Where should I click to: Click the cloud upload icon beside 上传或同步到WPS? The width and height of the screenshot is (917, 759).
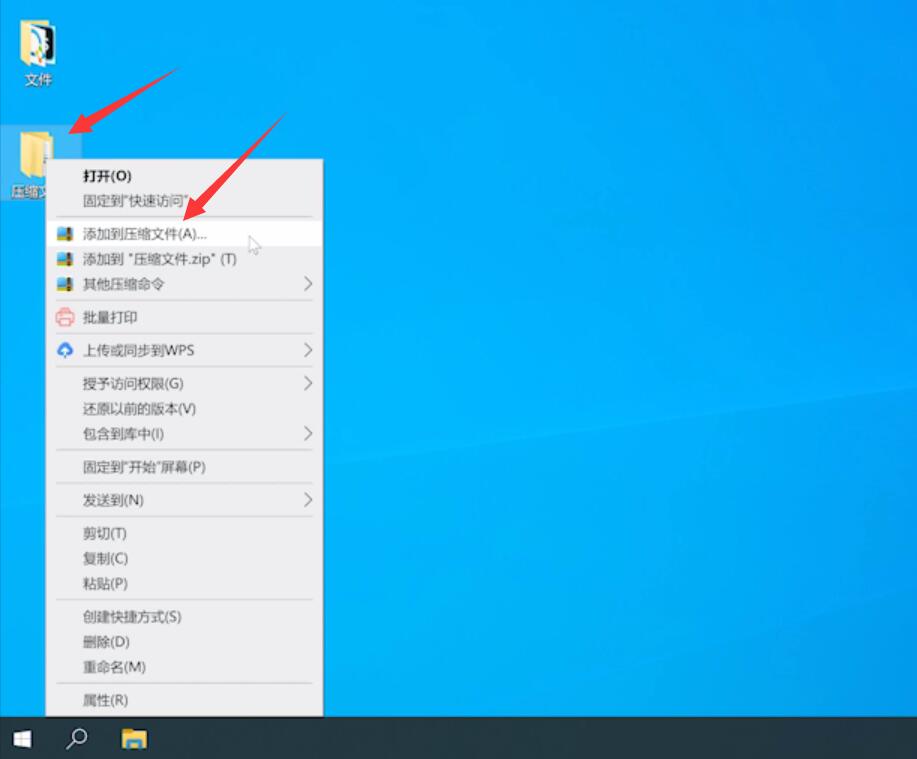pyautogui.click(x=65, y=350)
